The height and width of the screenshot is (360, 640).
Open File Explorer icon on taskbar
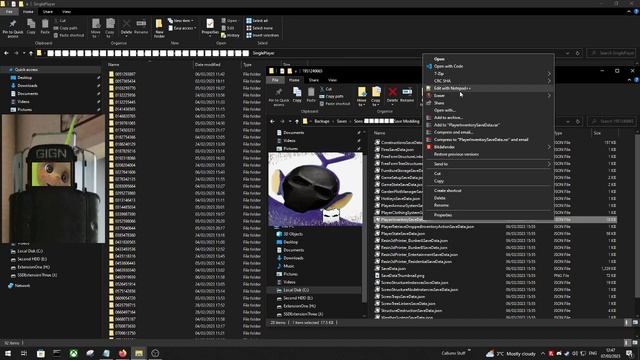click(139, 353)
